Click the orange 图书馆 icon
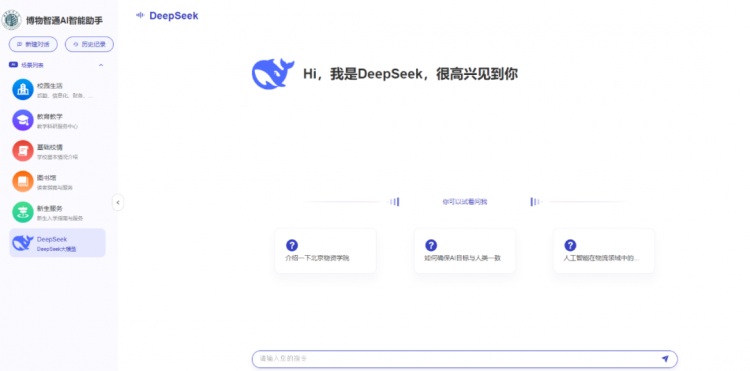750x371 pixels. tap(23, 181)
